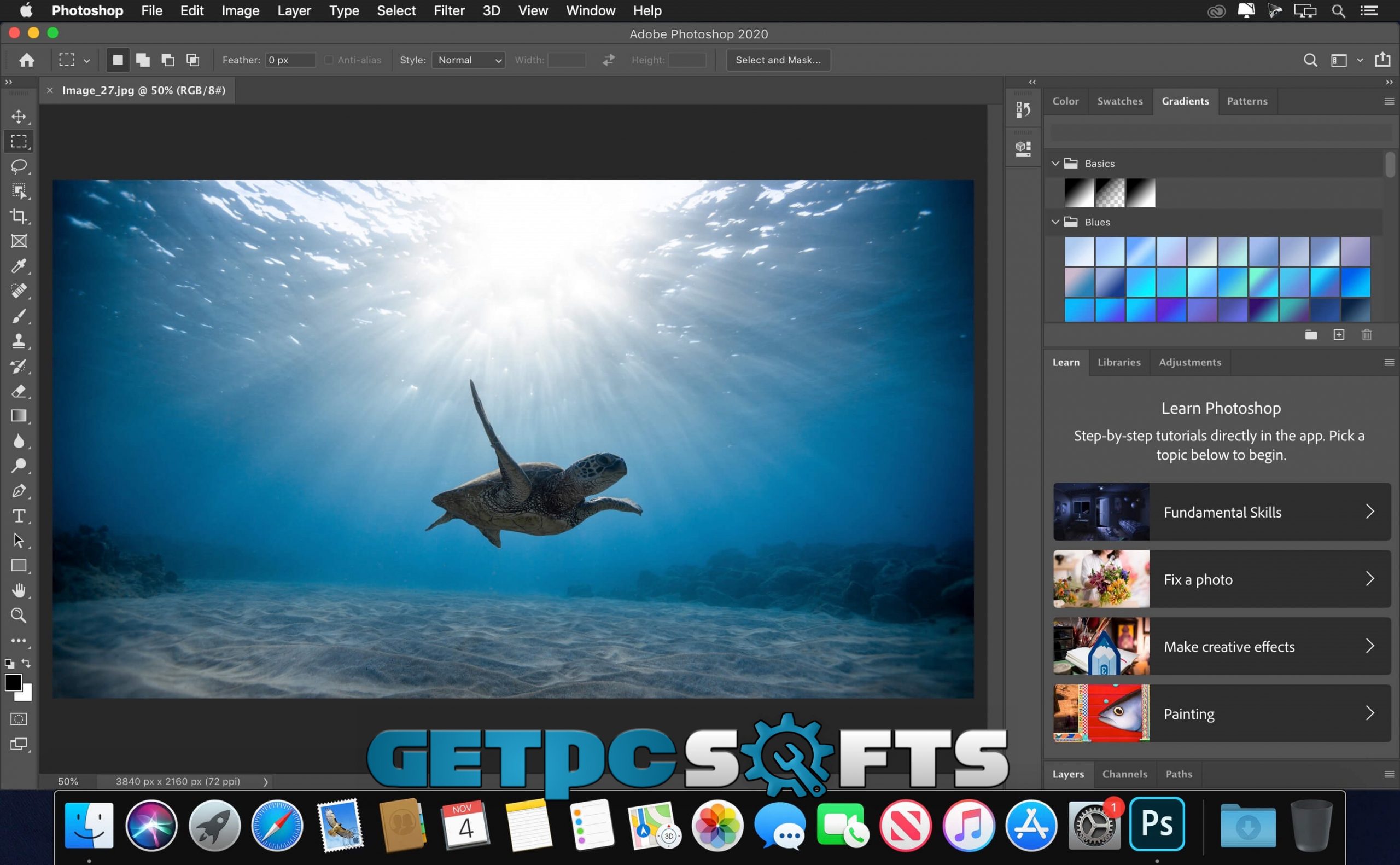Open Make creative effects tutorials
Viewport: 1400px width, 865px height.
[x=1222, y=646]
